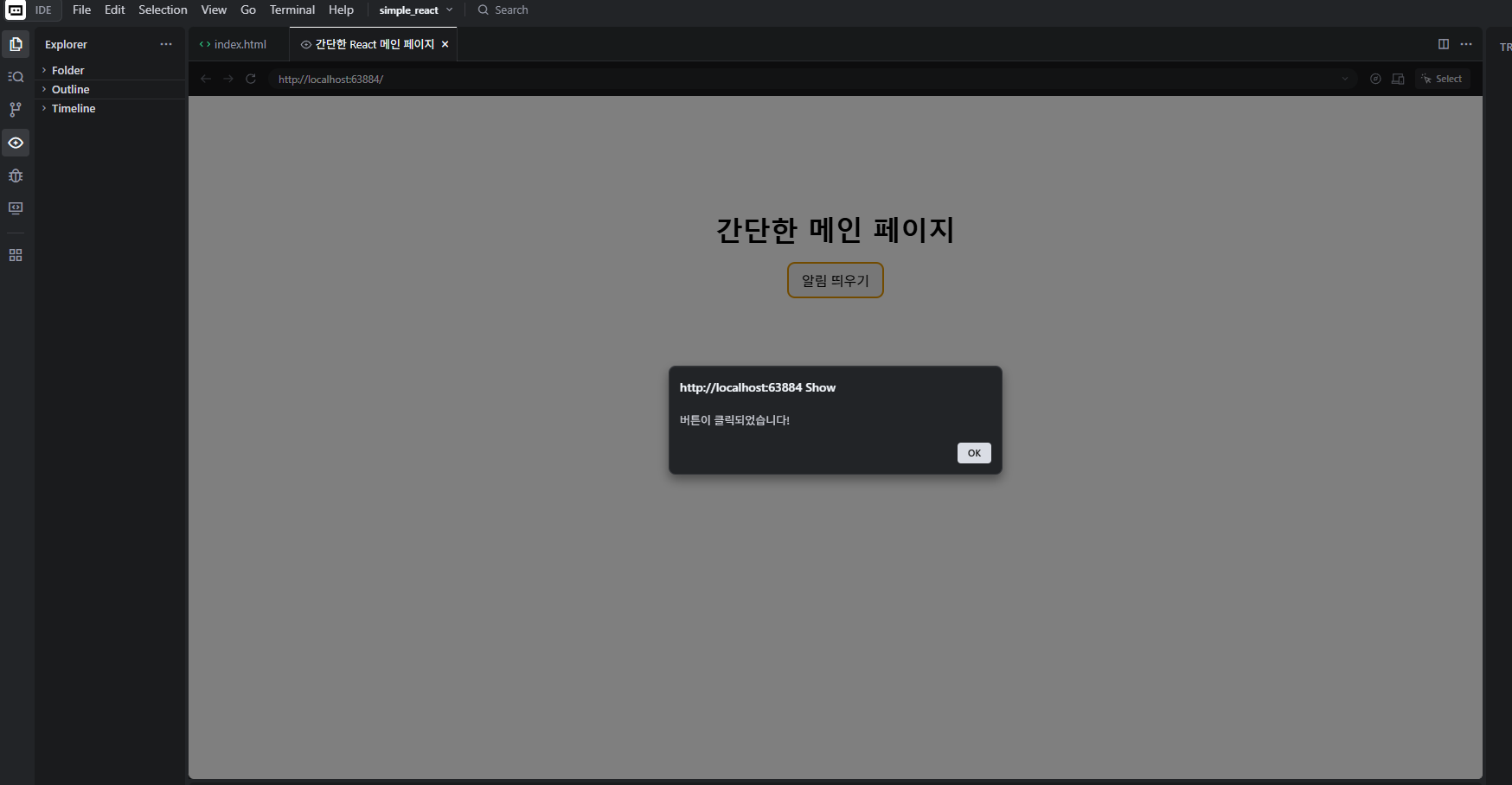Open the View menu

click(214, 10)
